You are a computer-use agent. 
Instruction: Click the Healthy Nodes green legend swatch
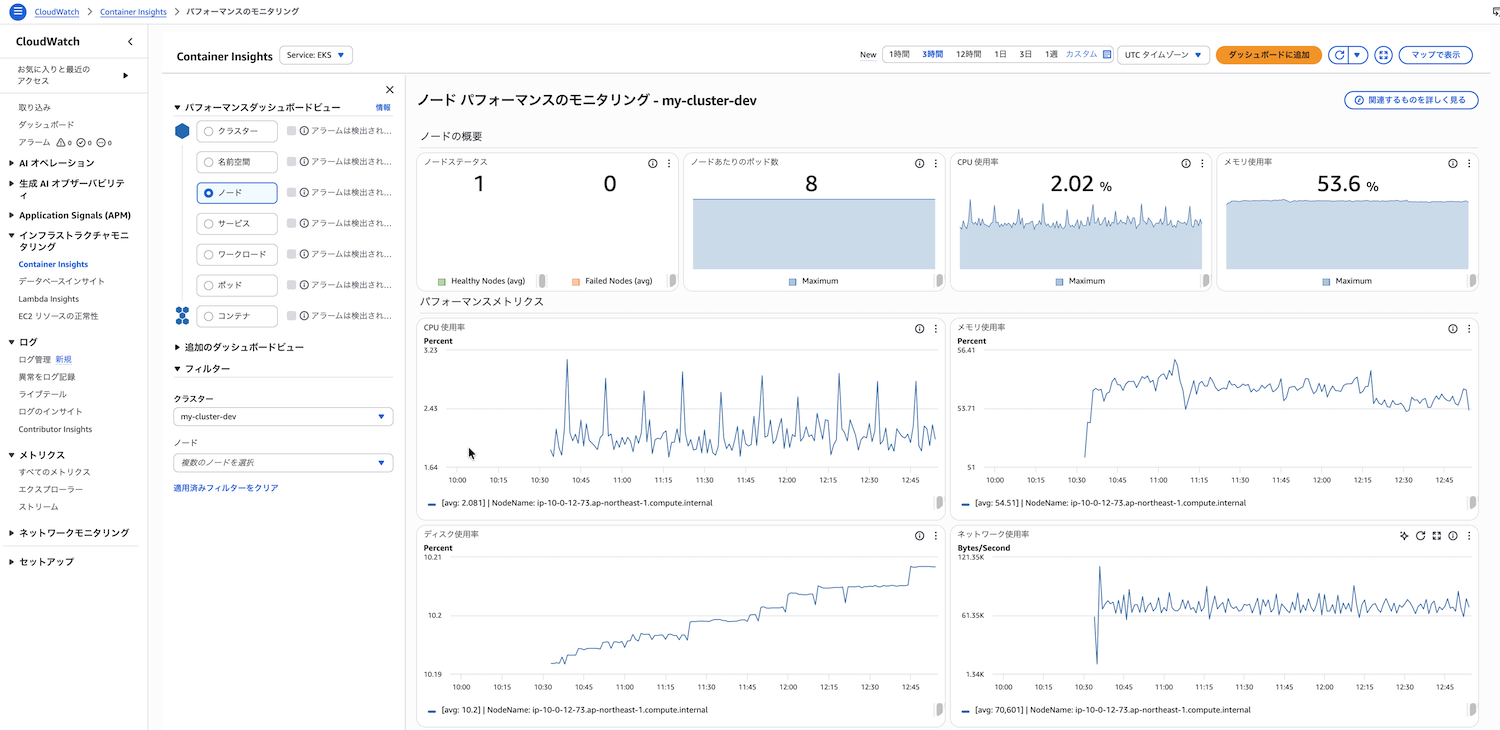442,282
